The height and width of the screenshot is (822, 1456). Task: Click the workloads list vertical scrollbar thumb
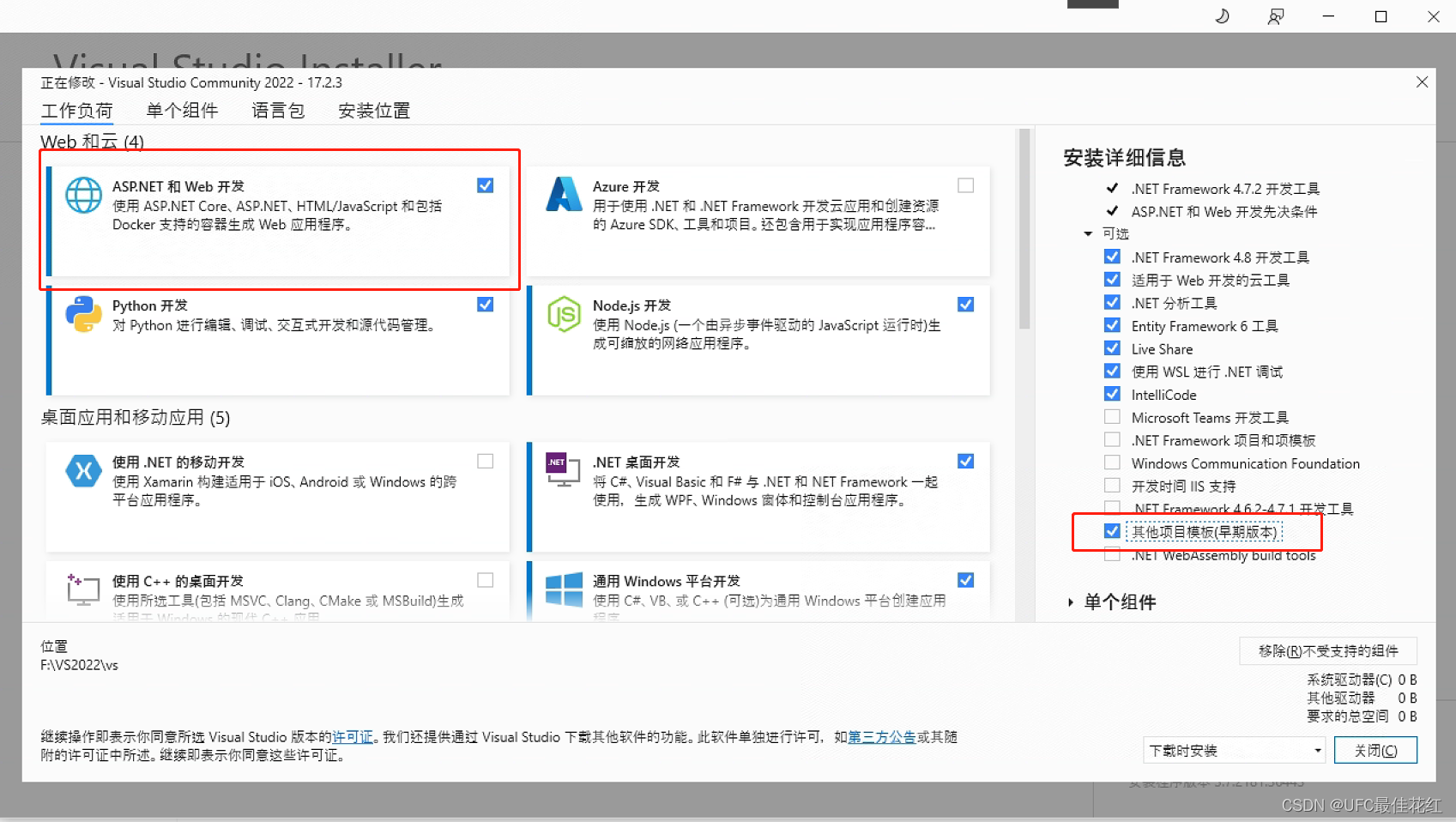coord(1024,229)
